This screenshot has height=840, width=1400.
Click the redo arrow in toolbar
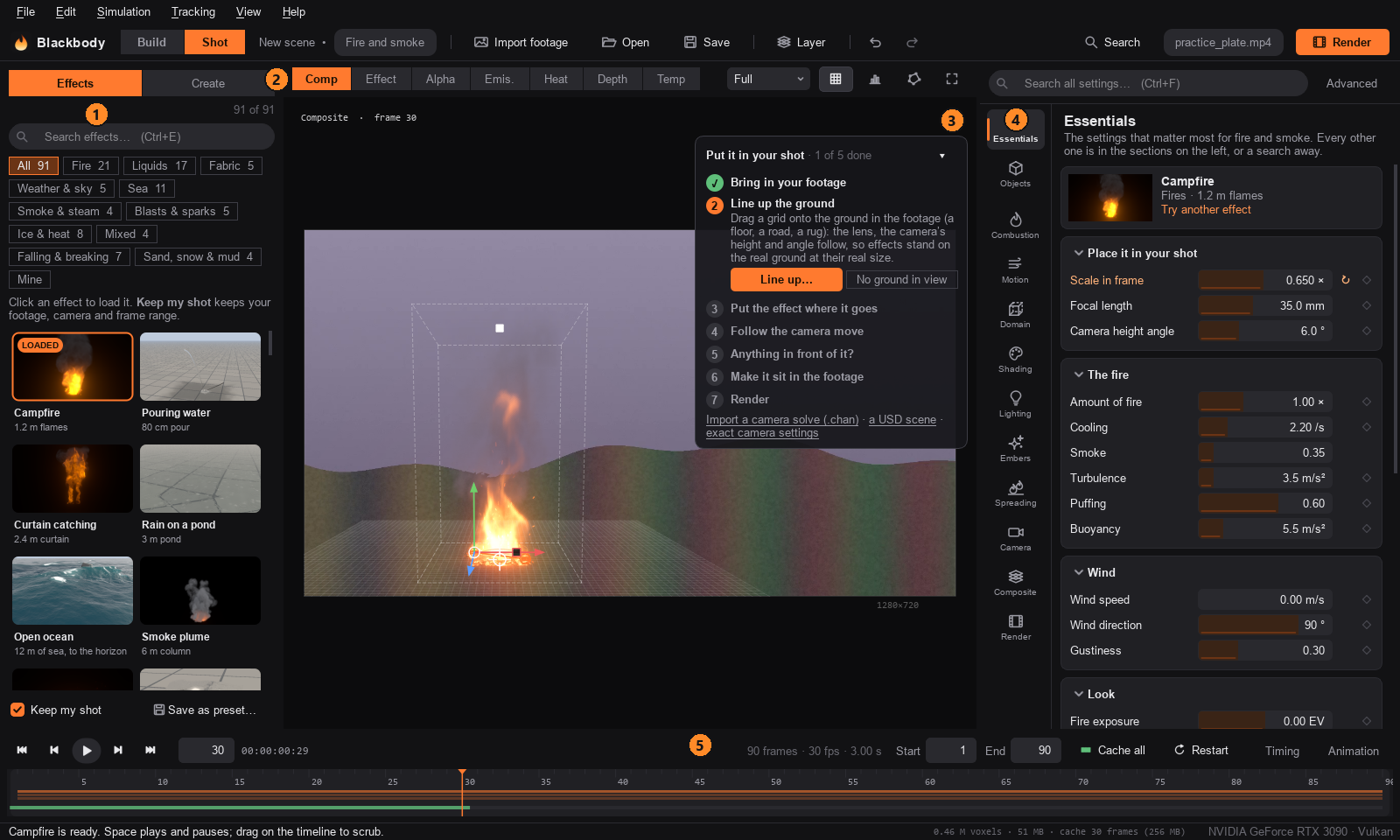pyautogui.click(x=912, y=42)
